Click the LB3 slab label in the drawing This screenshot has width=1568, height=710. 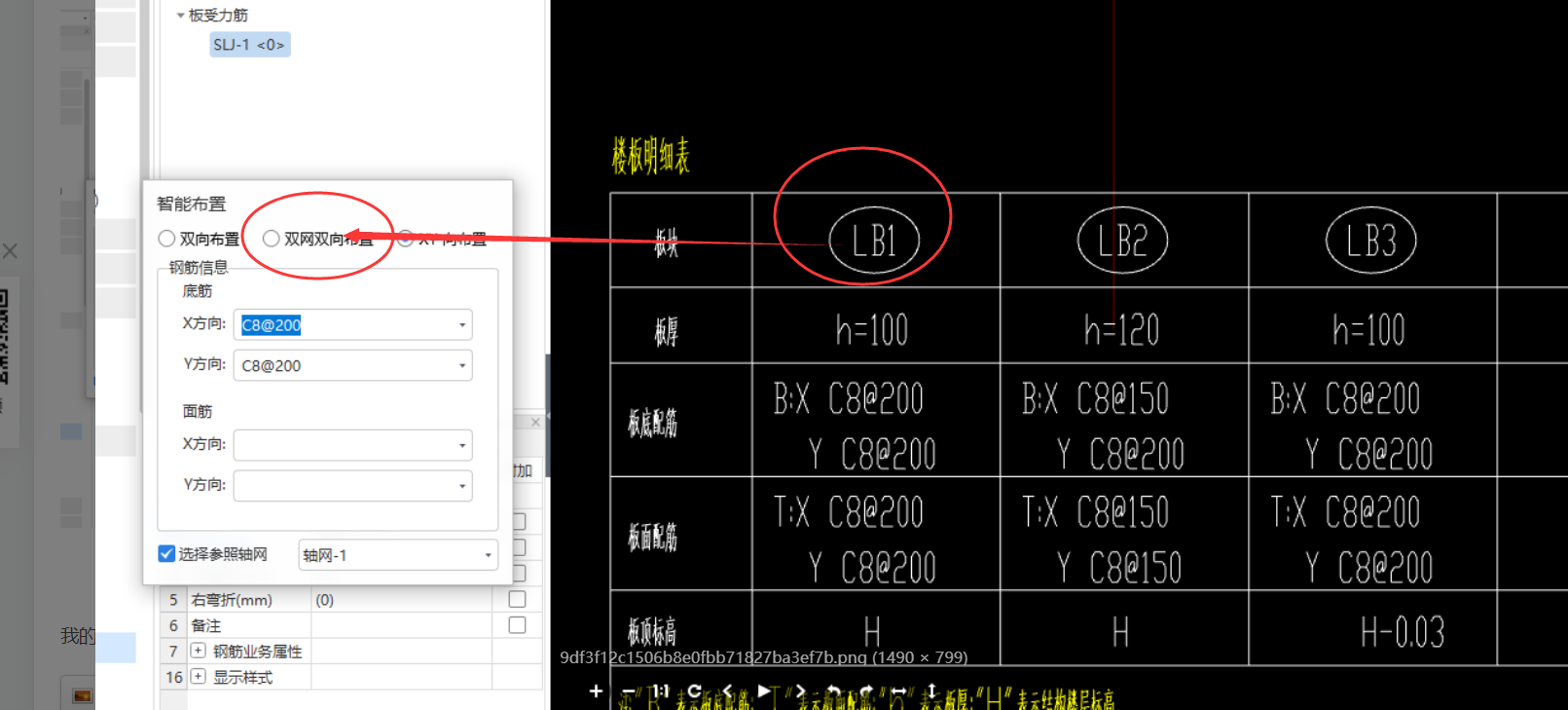click(x=1370, y=241)
